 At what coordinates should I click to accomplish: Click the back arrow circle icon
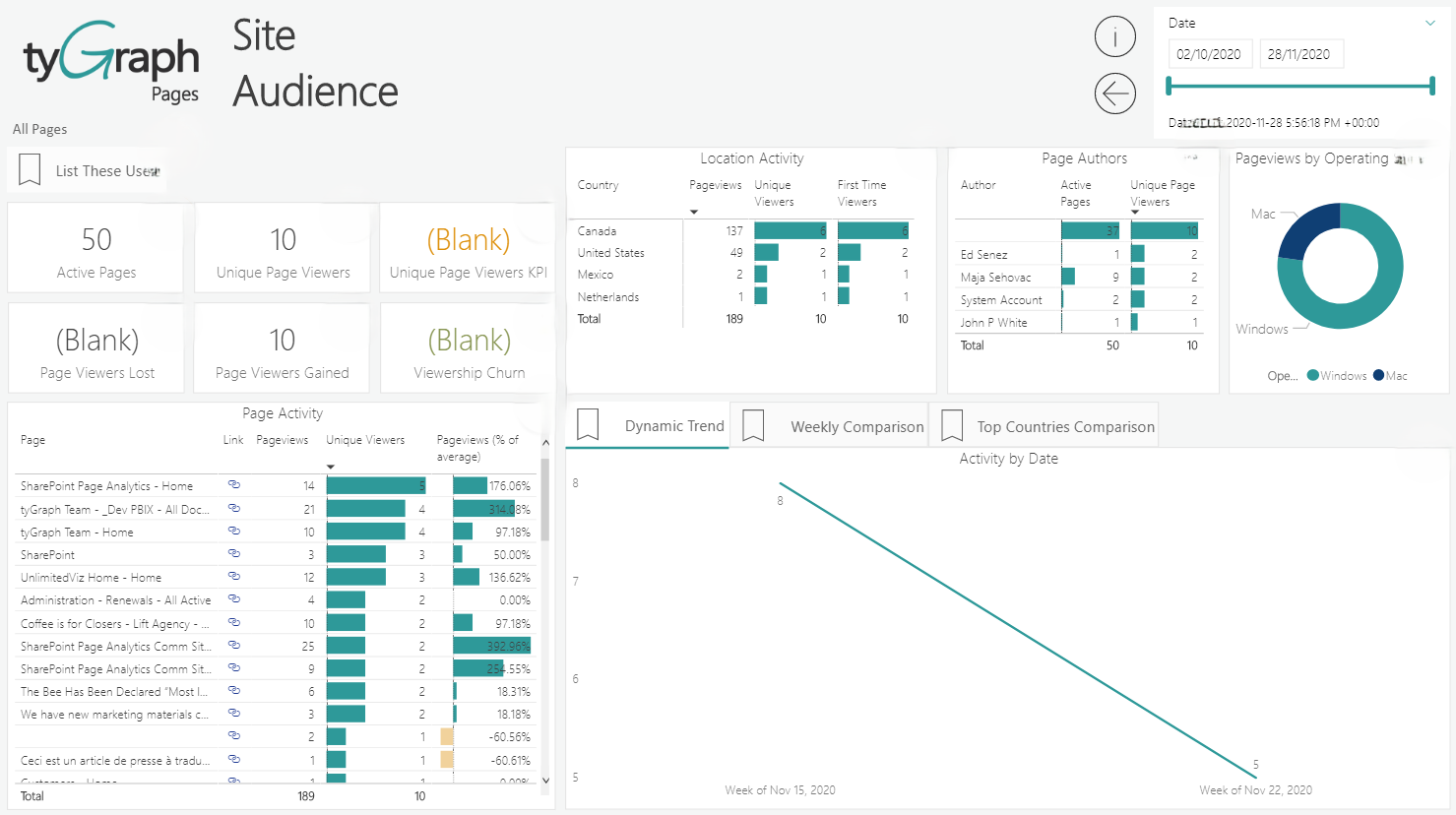[x=1114, y=94]
